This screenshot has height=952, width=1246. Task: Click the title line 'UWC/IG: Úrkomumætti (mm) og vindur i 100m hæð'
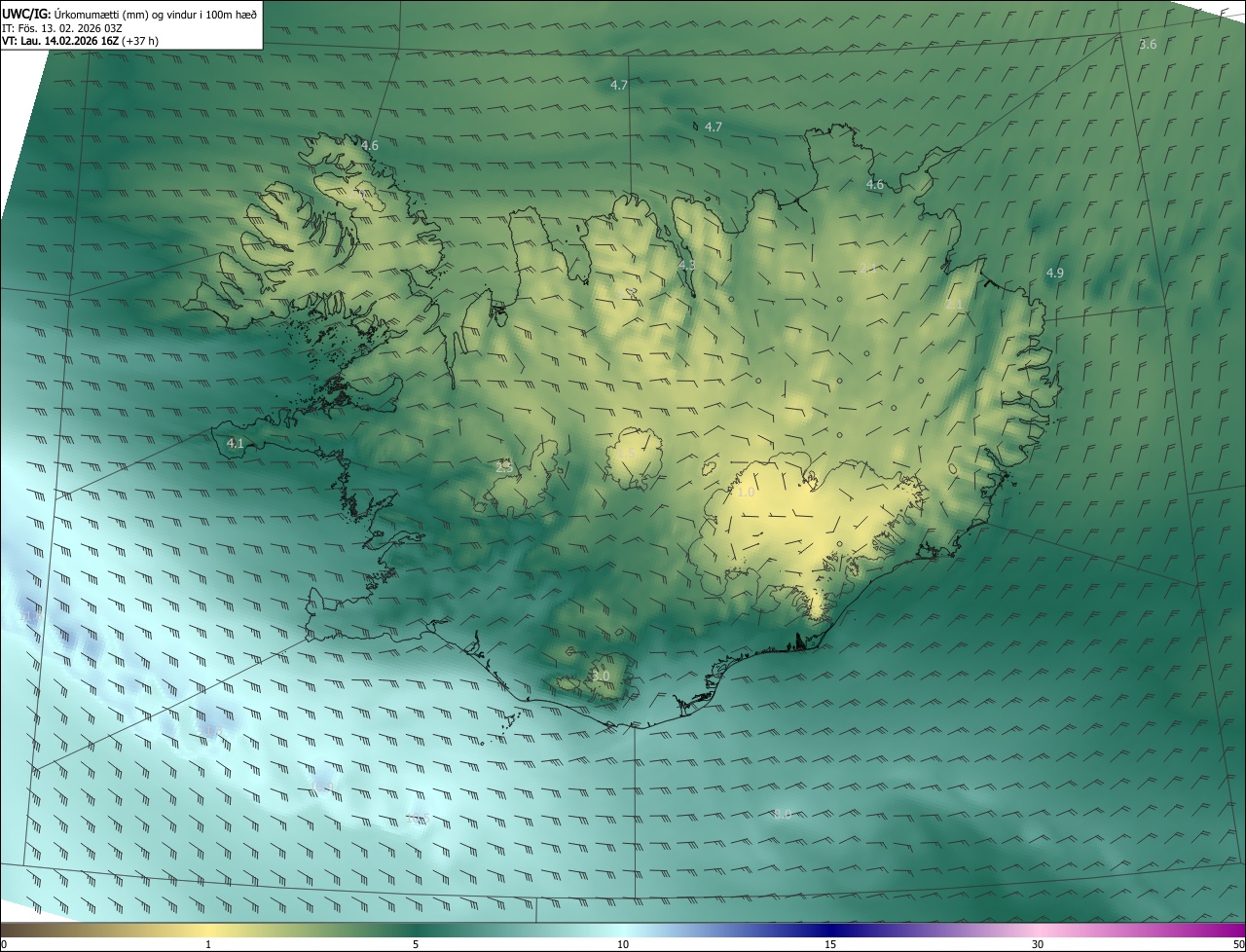(129, 14)
